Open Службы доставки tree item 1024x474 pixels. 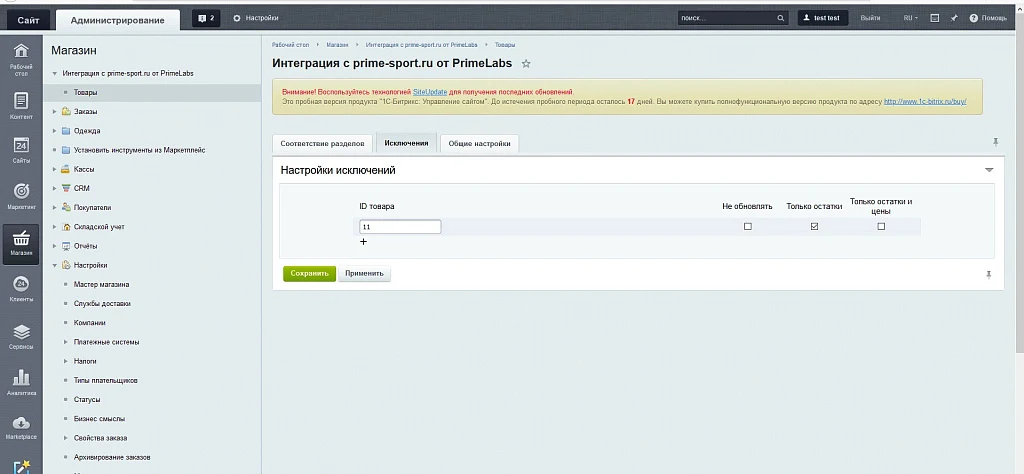102,304
